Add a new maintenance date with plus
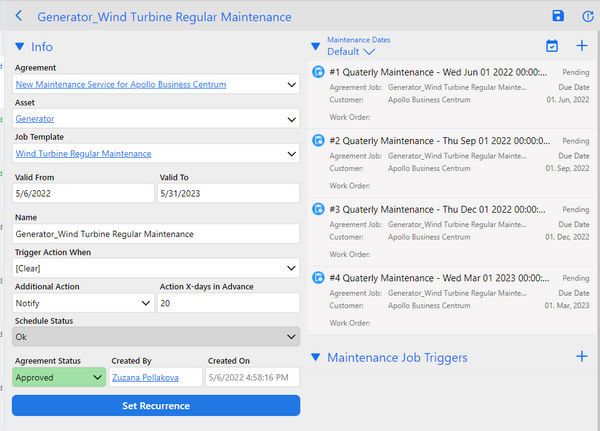This screenshot has height=431, width=600. (x=582, y=46)
